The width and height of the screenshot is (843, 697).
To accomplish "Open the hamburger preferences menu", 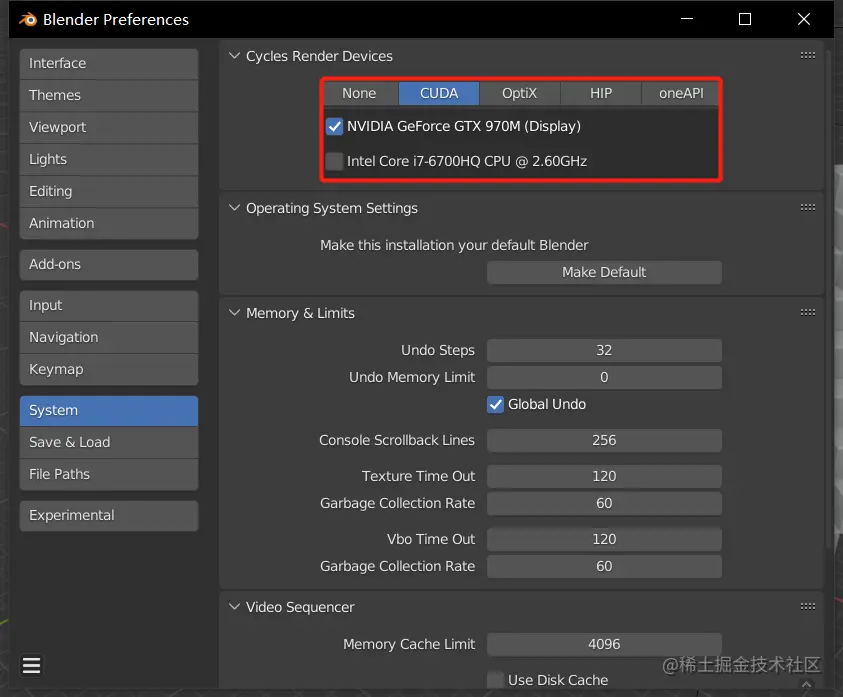I will [x=32, y=665].
